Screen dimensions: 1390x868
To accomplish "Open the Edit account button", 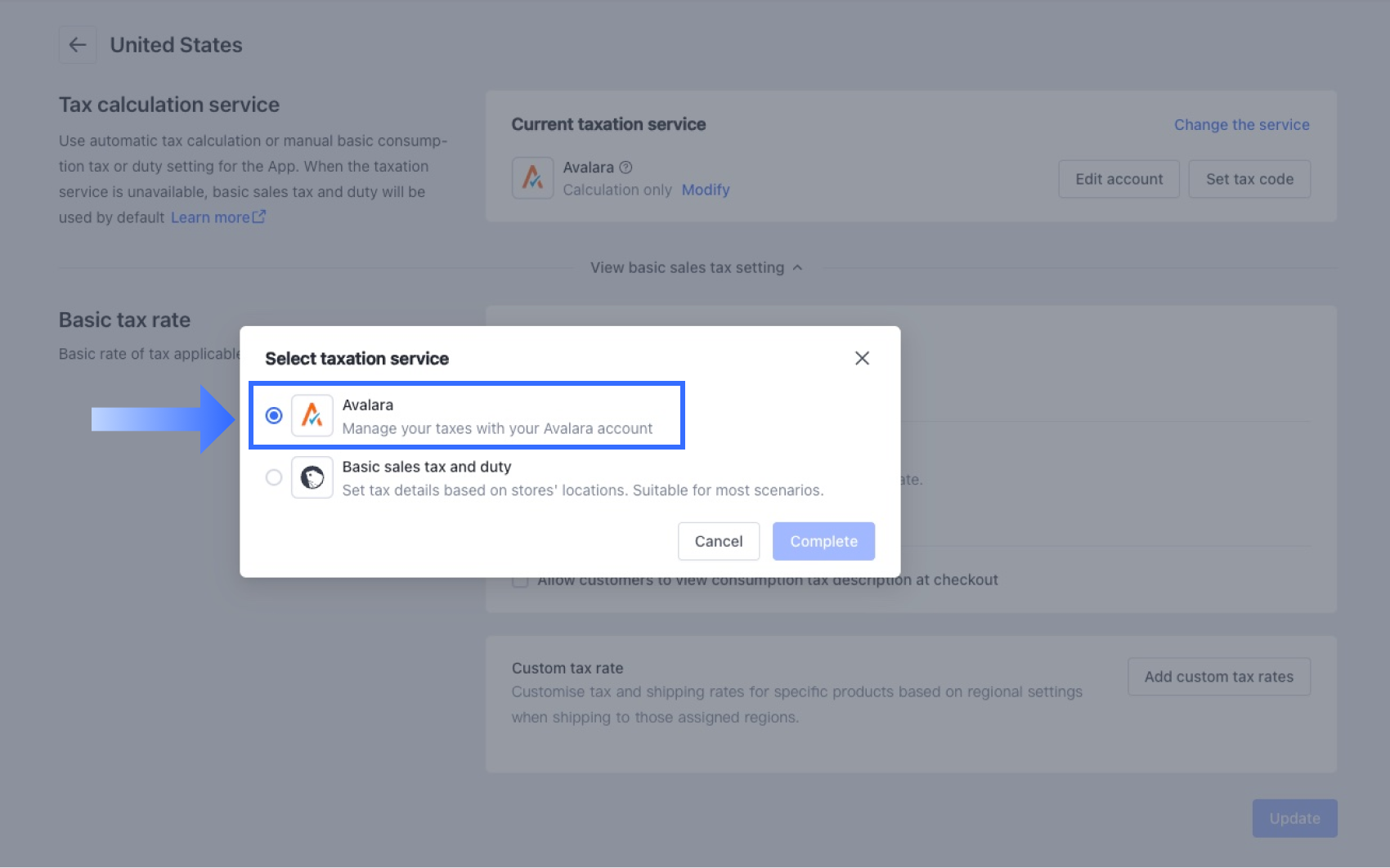I will pyautogui.click(x=1119, y=179).
